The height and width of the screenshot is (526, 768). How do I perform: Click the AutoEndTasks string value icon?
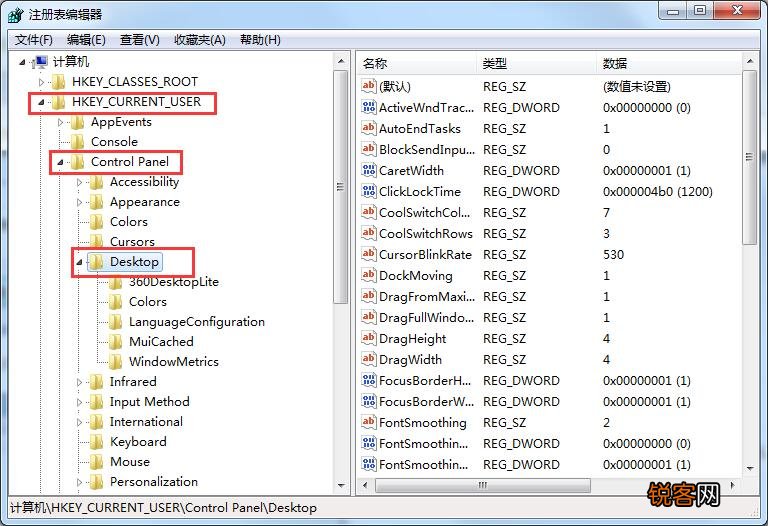pos(368,128)
